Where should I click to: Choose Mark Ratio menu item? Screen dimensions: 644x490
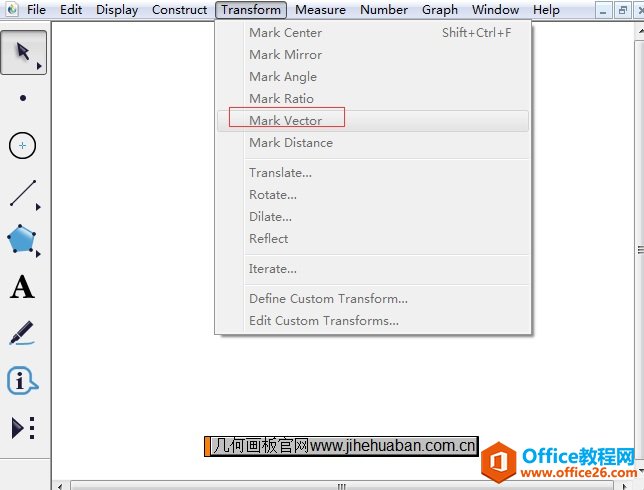point(373,99)
